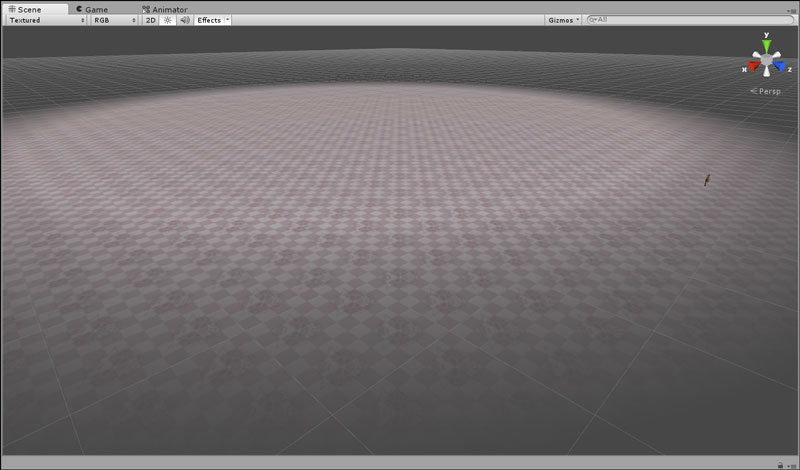Click the green Y axis cone
Screen dimensions: 800x470
click(766, 45)
